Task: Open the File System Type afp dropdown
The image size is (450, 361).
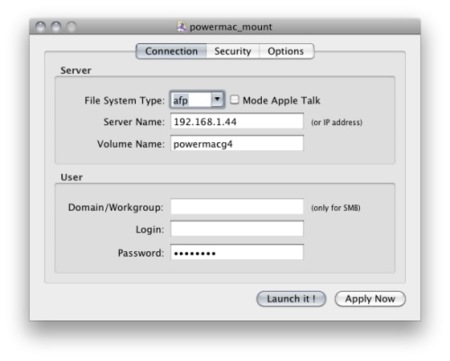Action: [197, 99]
